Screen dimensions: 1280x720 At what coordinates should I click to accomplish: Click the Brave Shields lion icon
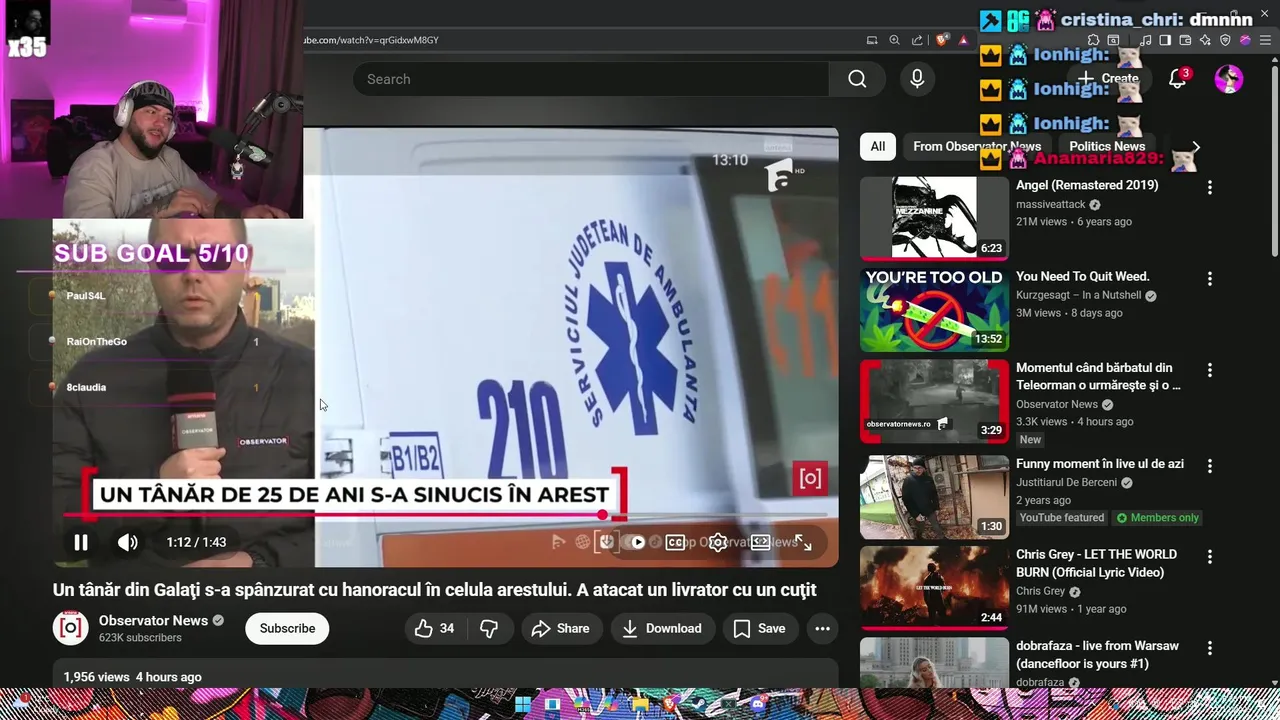click(941, 40)
